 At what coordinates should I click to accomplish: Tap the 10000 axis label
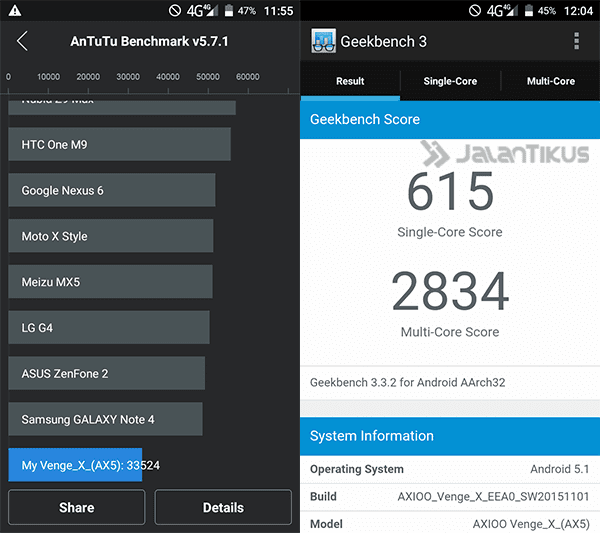coord(48,77)
